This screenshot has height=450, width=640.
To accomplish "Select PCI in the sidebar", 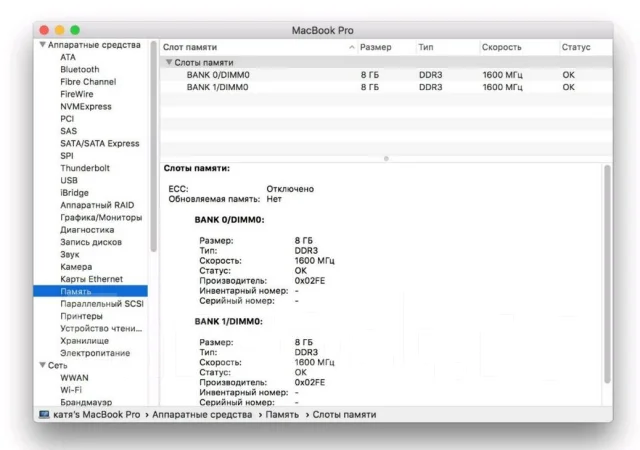I will (x=67, y=119).
